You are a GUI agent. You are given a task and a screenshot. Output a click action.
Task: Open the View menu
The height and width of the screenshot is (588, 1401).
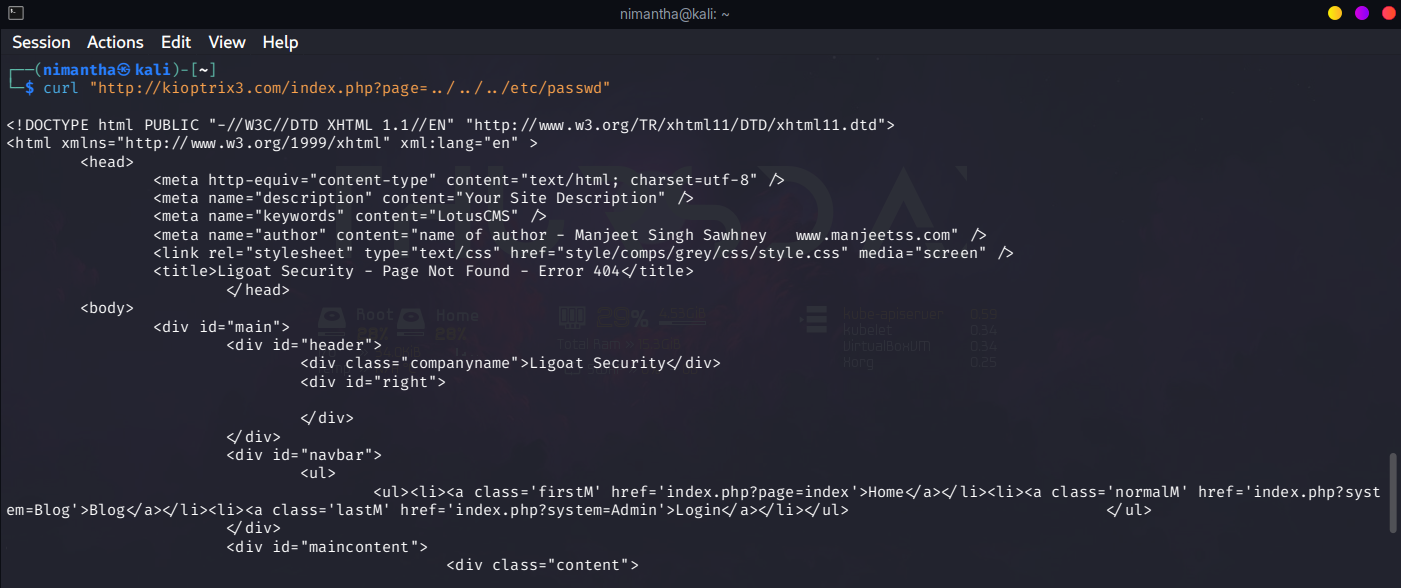(x=227, y=42)
